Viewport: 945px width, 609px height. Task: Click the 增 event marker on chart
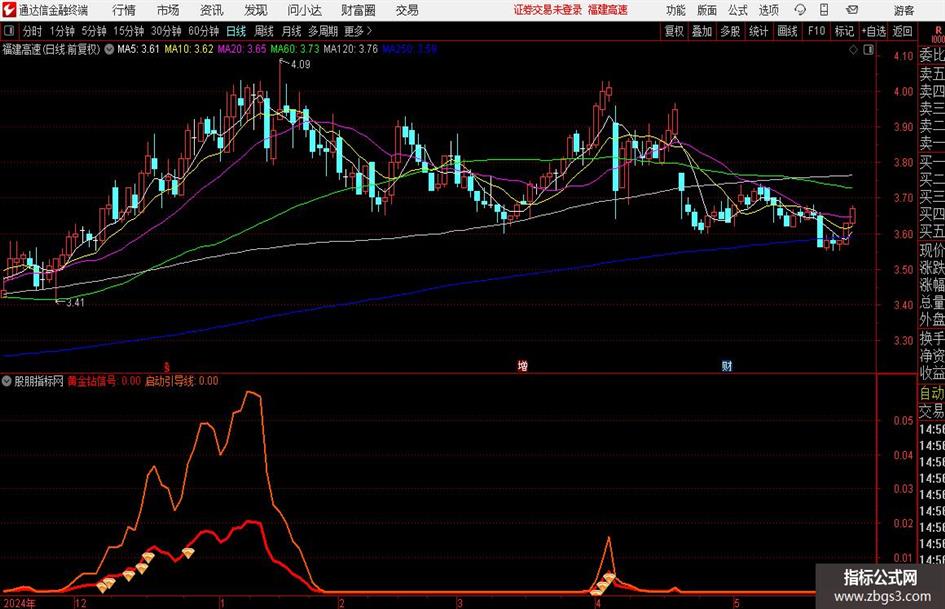[523, 366]
